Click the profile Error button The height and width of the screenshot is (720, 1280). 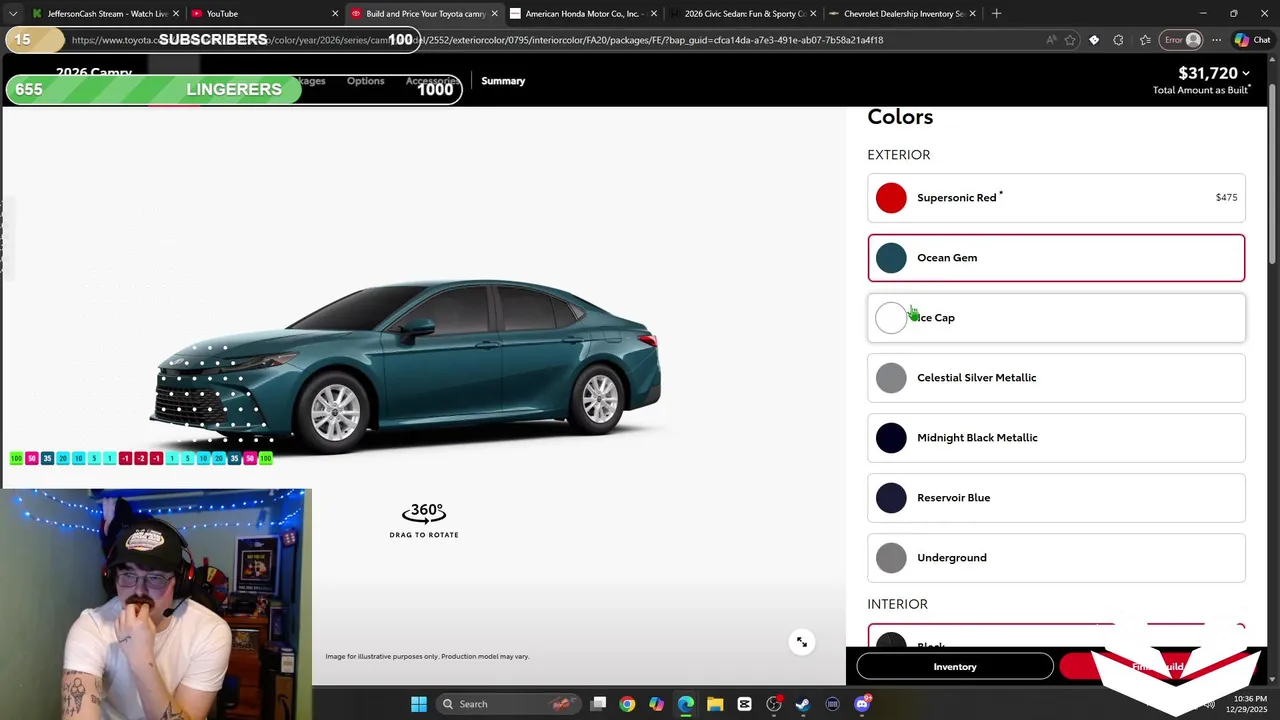pos(1182,40)
